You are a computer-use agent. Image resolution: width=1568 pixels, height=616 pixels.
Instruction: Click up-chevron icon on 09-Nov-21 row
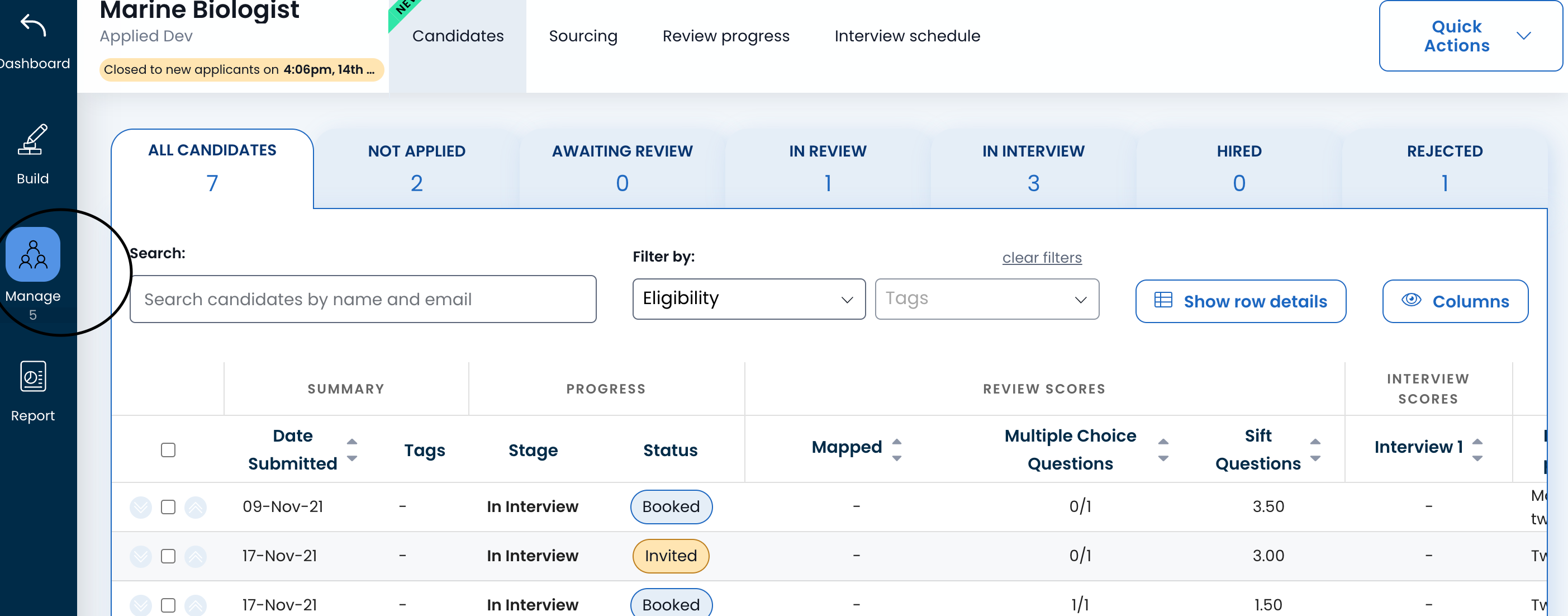pos(196,507)
